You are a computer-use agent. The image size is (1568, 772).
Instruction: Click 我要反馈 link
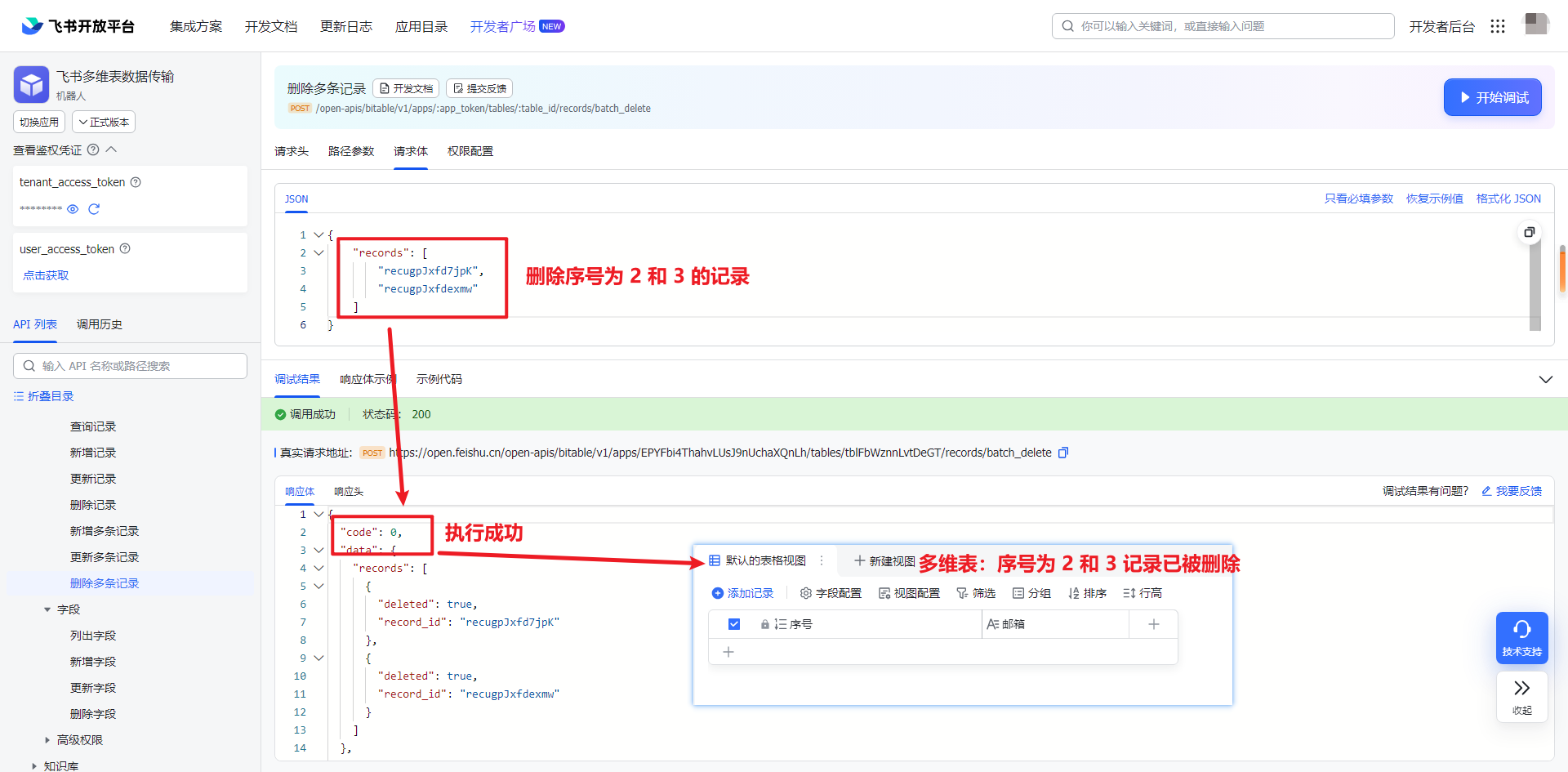click(x=1512, y=491)
